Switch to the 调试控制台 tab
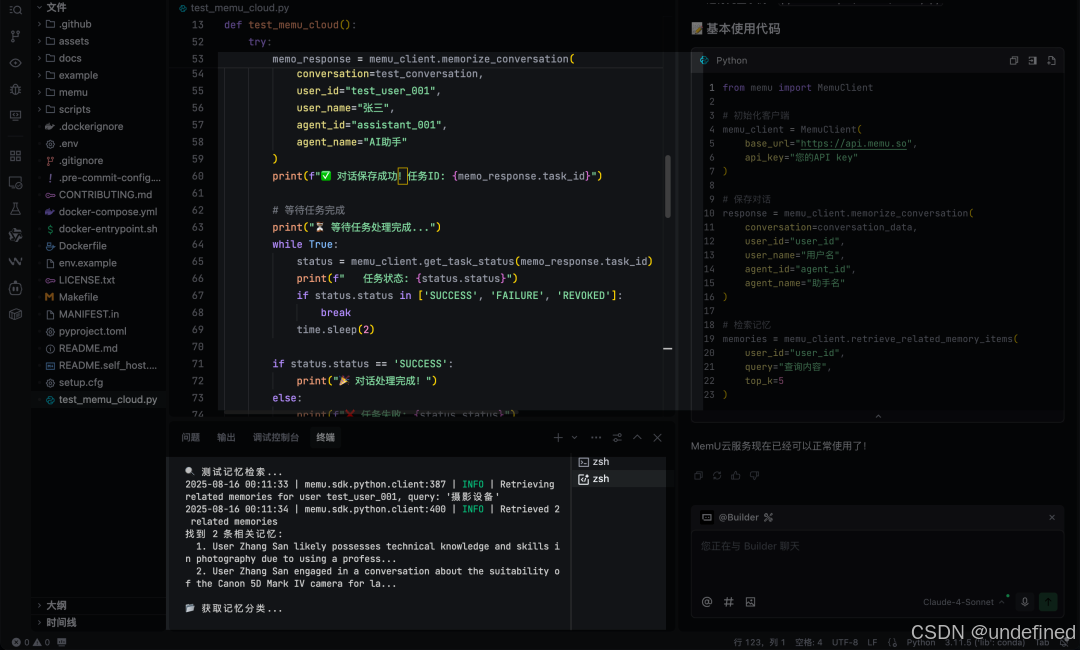1080x650 pixels. click(276, 437)
